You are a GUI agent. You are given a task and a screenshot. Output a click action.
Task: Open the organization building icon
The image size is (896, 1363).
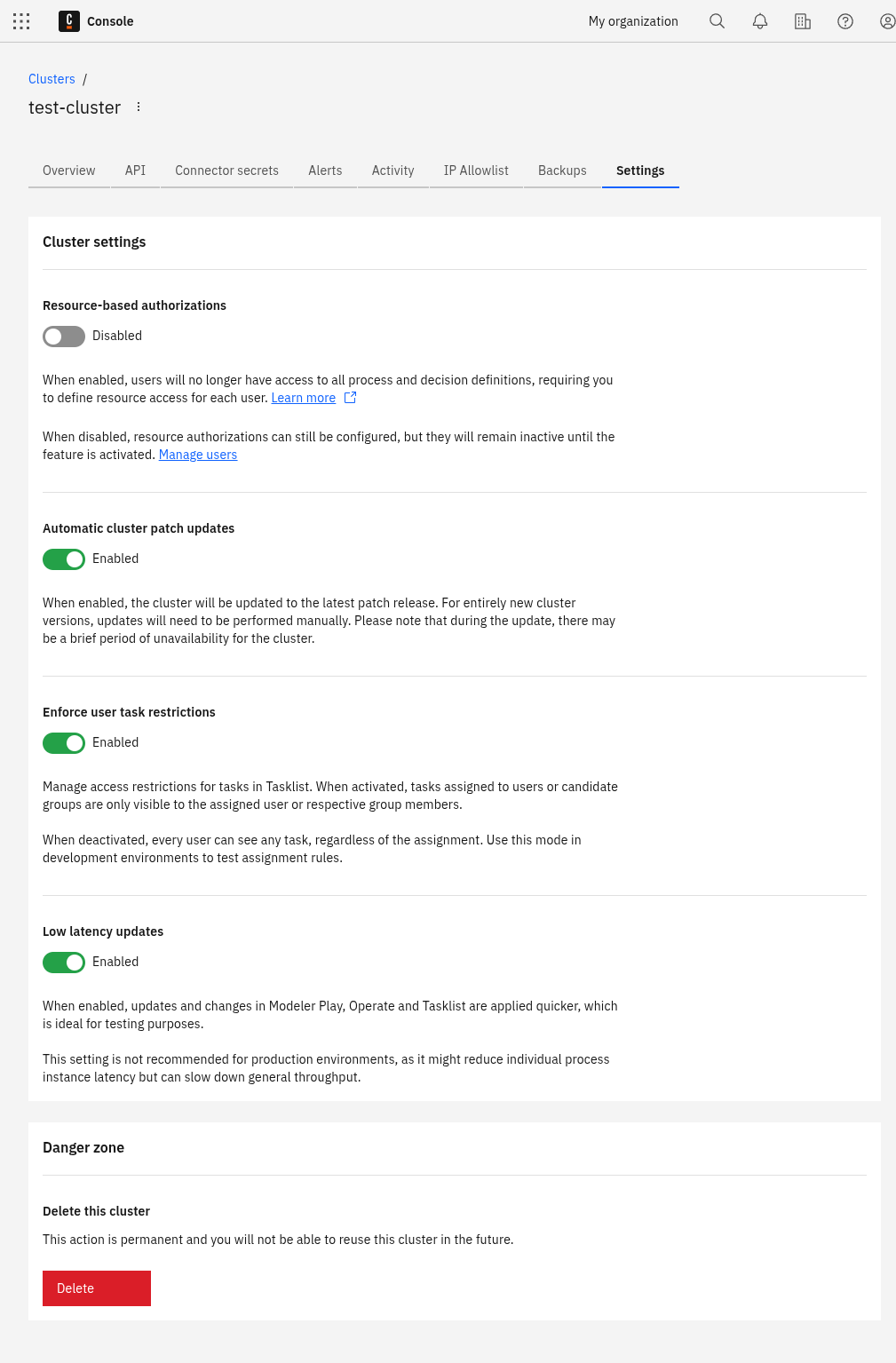tap(802, 21)
